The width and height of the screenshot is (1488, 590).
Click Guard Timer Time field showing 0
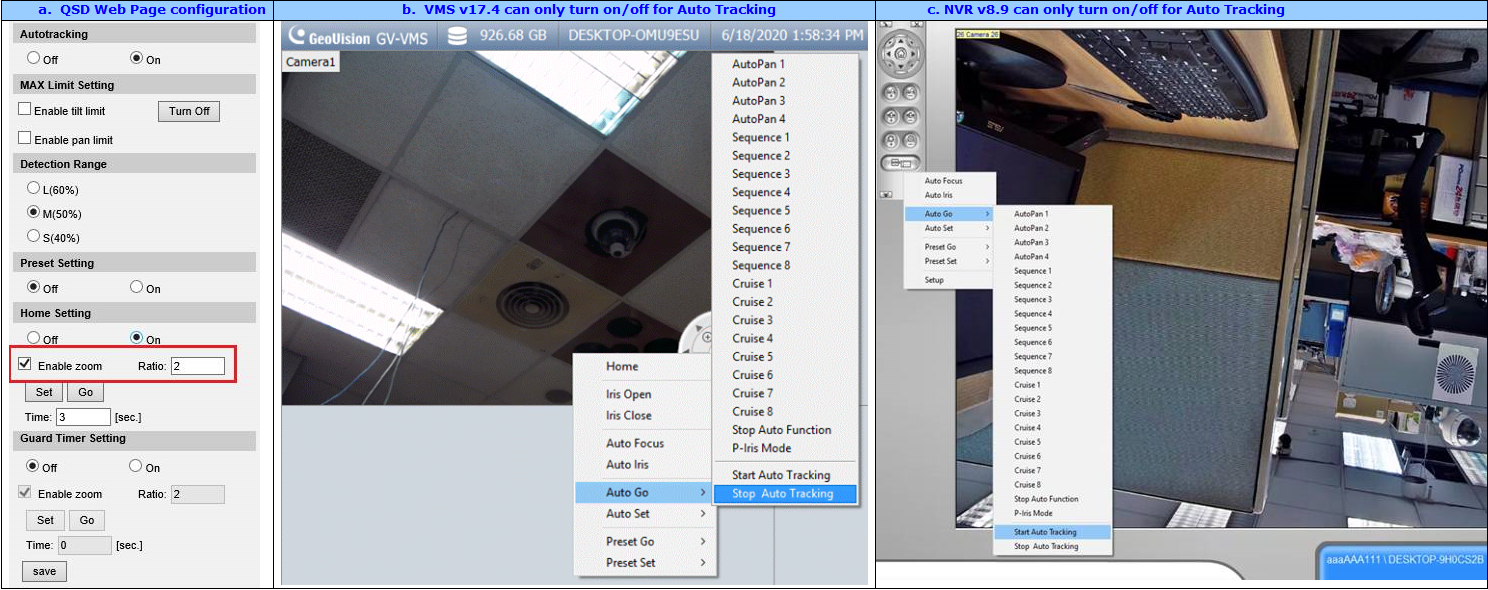pyautogui.click(x=84, y=545)
